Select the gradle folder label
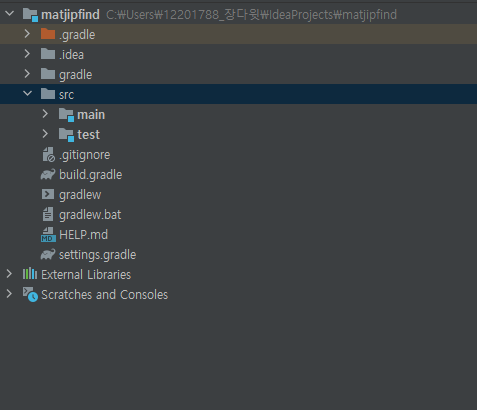477x410 pixels. coord(76,75)
